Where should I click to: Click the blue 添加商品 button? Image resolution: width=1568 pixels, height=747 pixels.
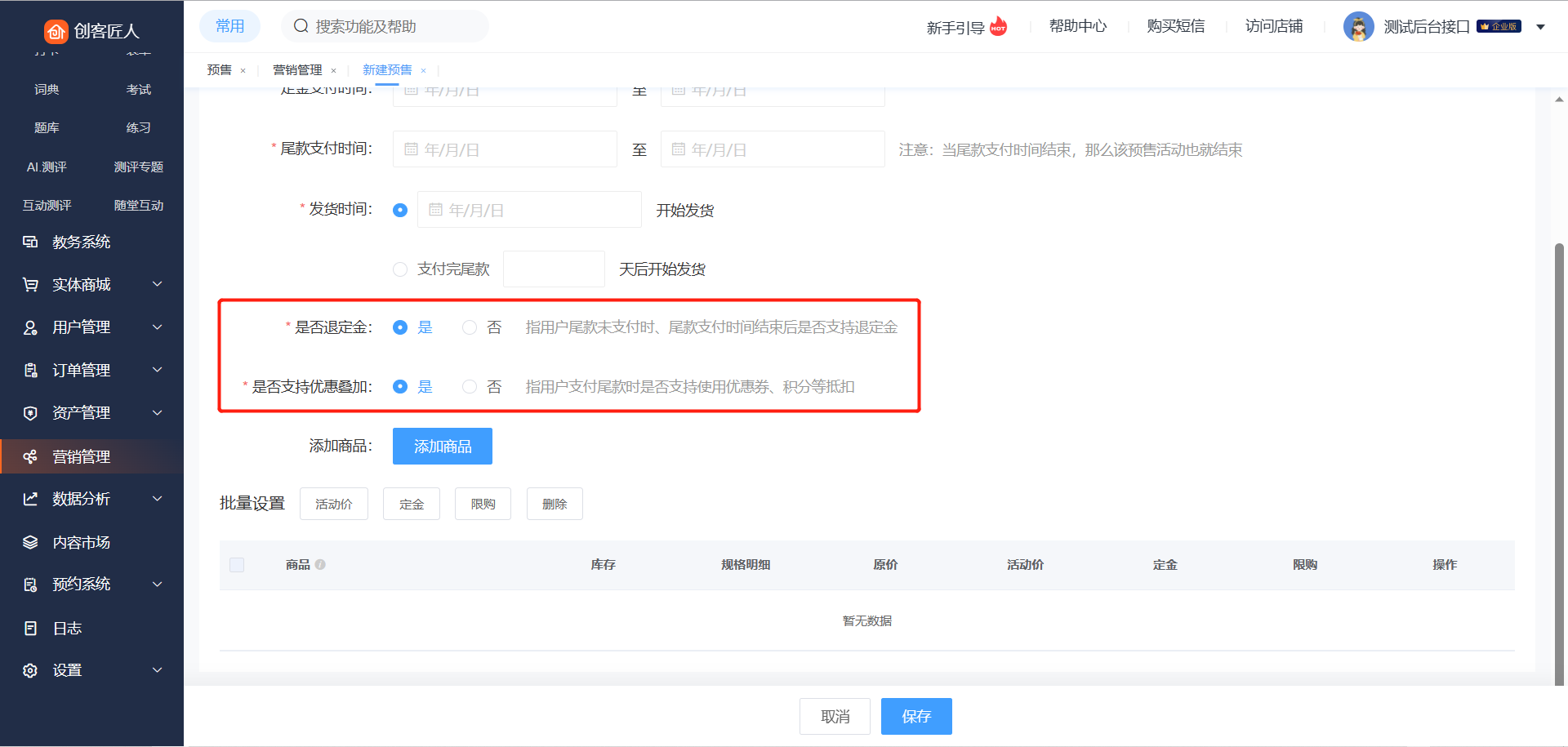click(x=442, y=447)
